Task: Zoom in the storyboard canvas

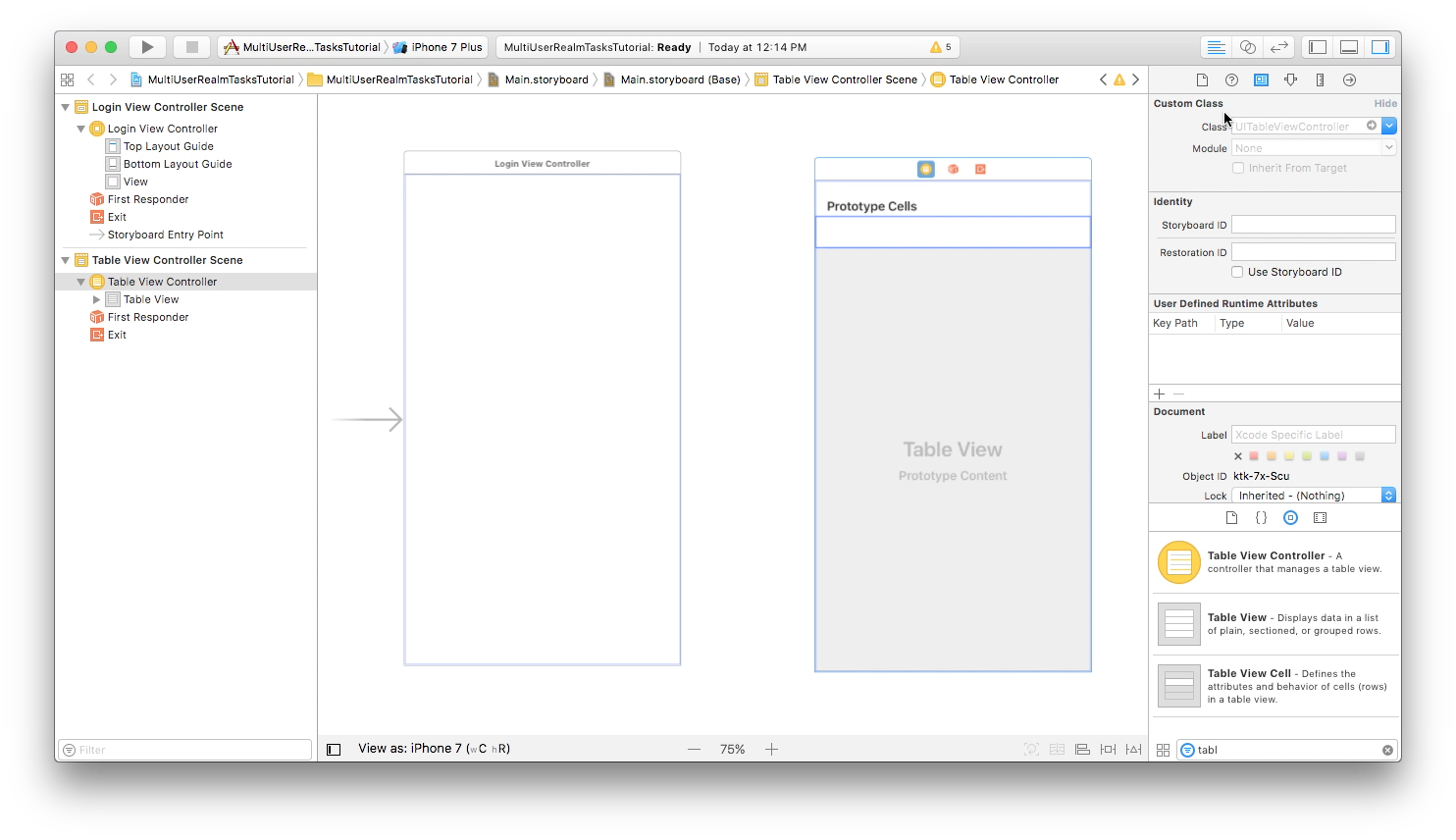Action: point(772,750)
